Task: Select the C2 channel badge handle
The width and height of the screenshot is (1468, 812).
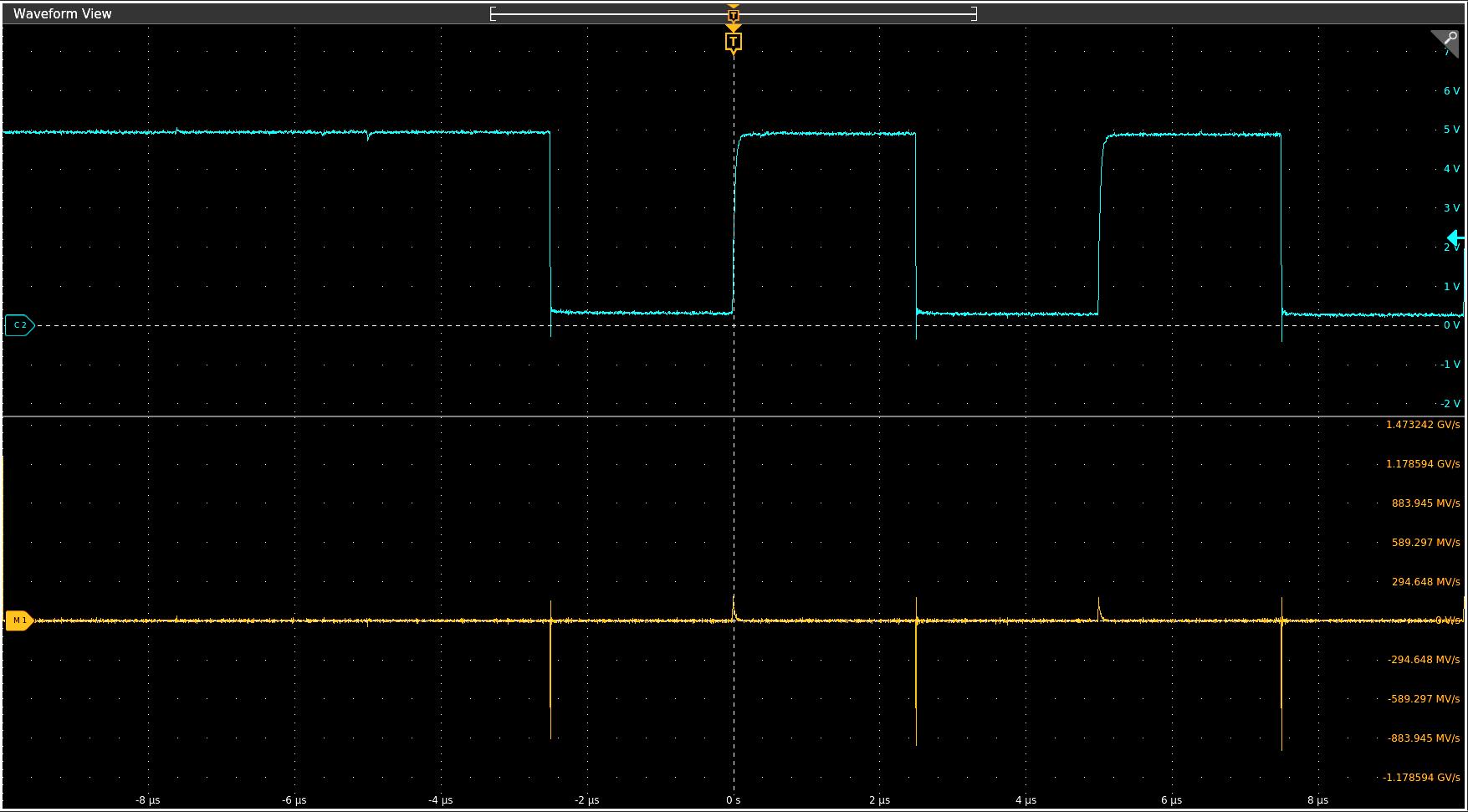Action: click(x=19, y=325)
